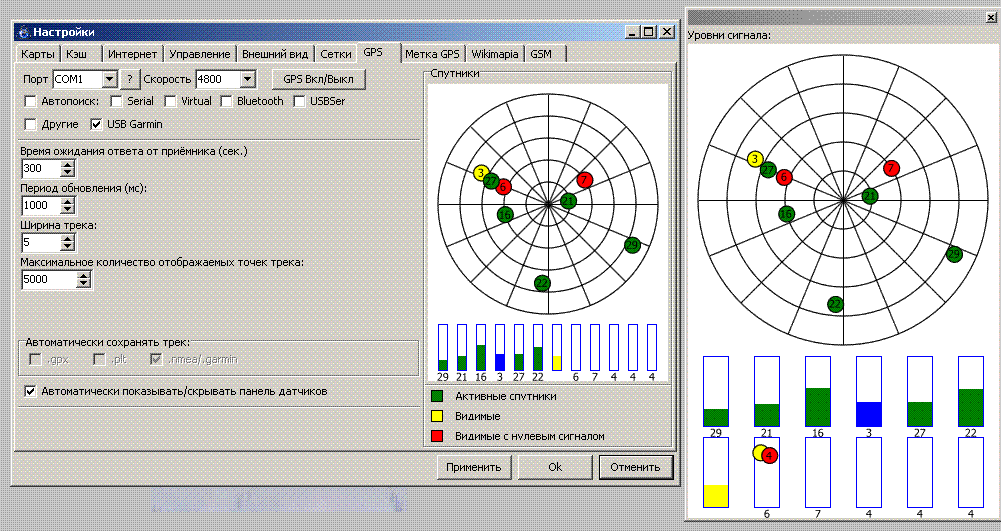This screenshot has height=531, width=1001.
Task: Click the Применить button
Action: coord(473,467)
